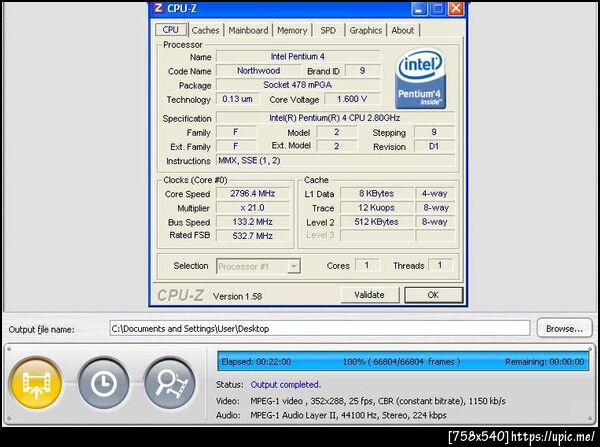Click the core speed value '2796.4 MHz'
This screenshot has height=447, width=600.
point(253,194)
